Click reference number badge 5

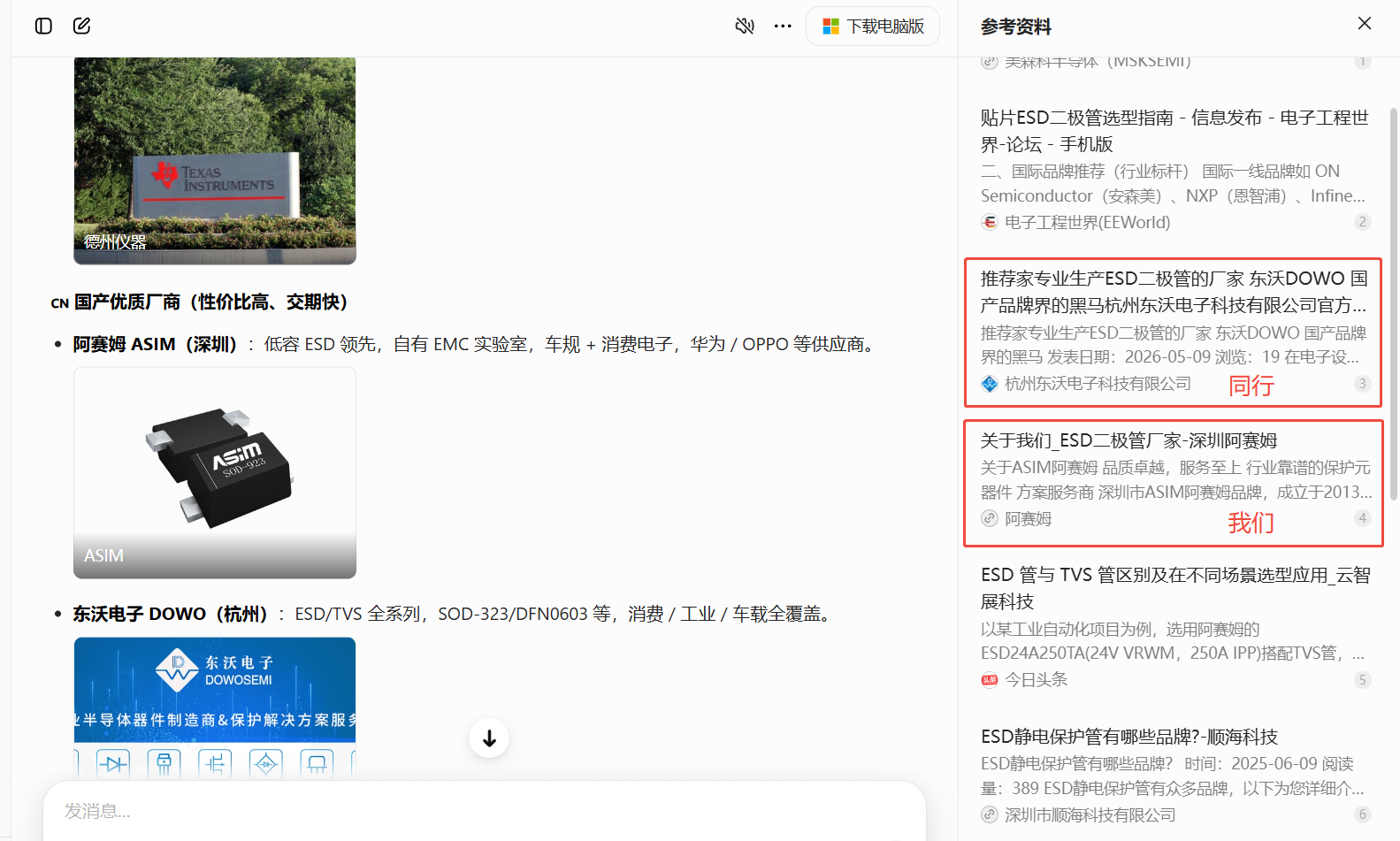pyautogui.click(x=1363, y=680)
